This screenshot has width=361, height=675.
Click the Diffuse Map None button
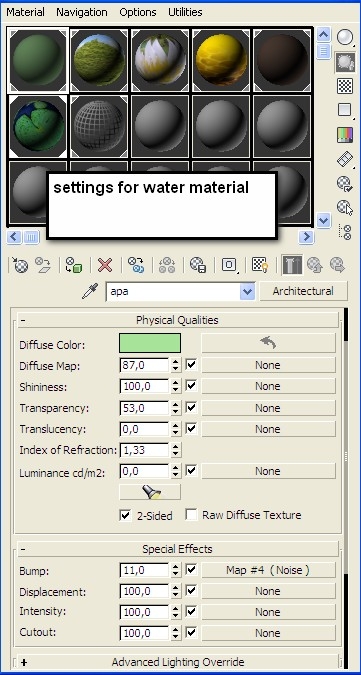[268, 365]
